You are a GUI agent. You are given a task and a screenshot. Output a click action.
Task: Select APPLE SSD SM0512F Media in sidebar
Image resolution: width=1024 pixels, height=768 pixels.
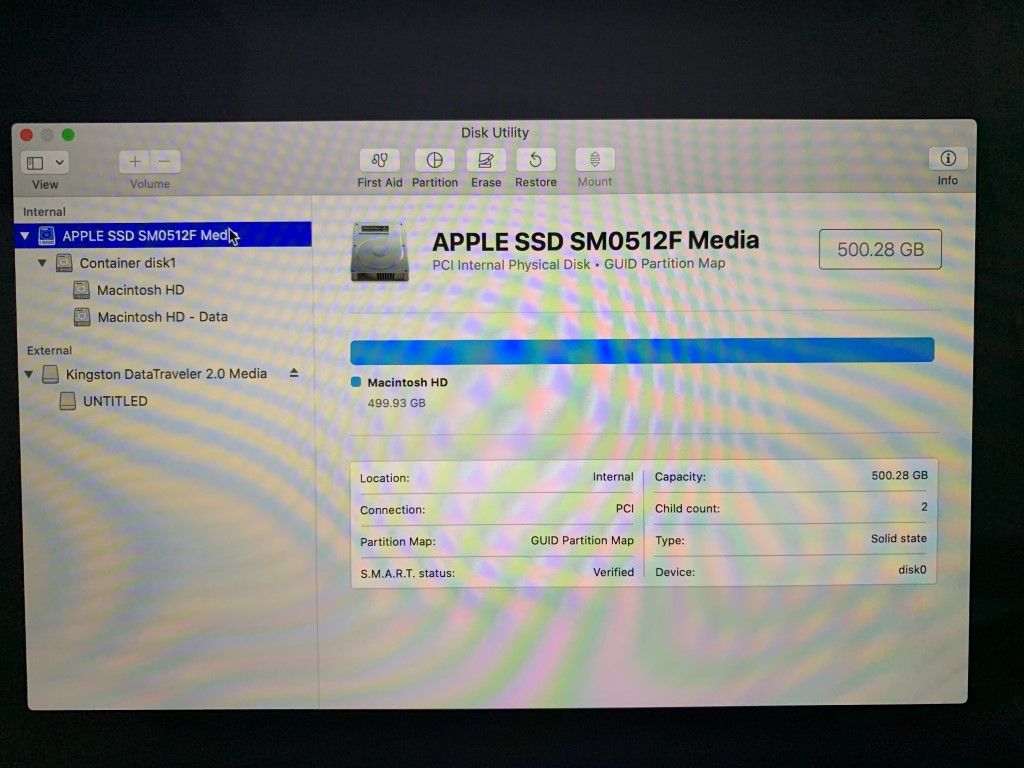(163, 235)
